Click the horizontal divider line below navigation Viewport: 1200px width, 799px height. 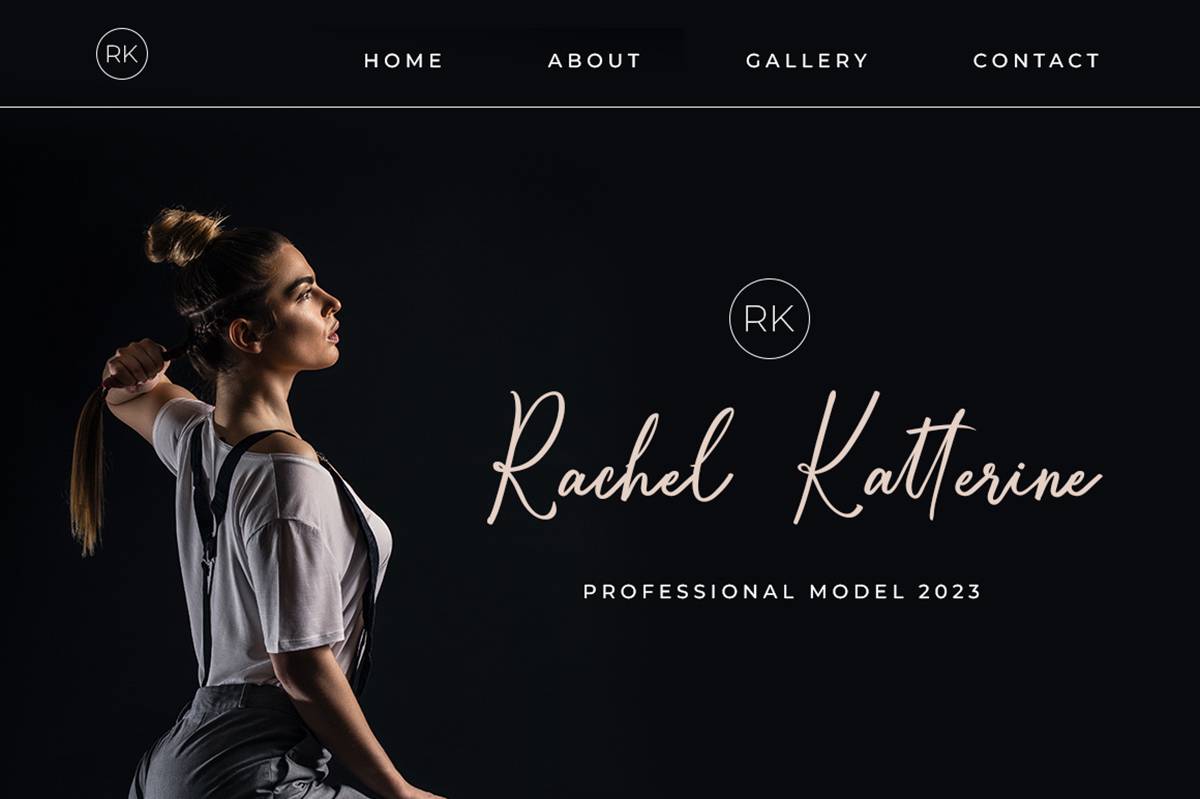600,107
